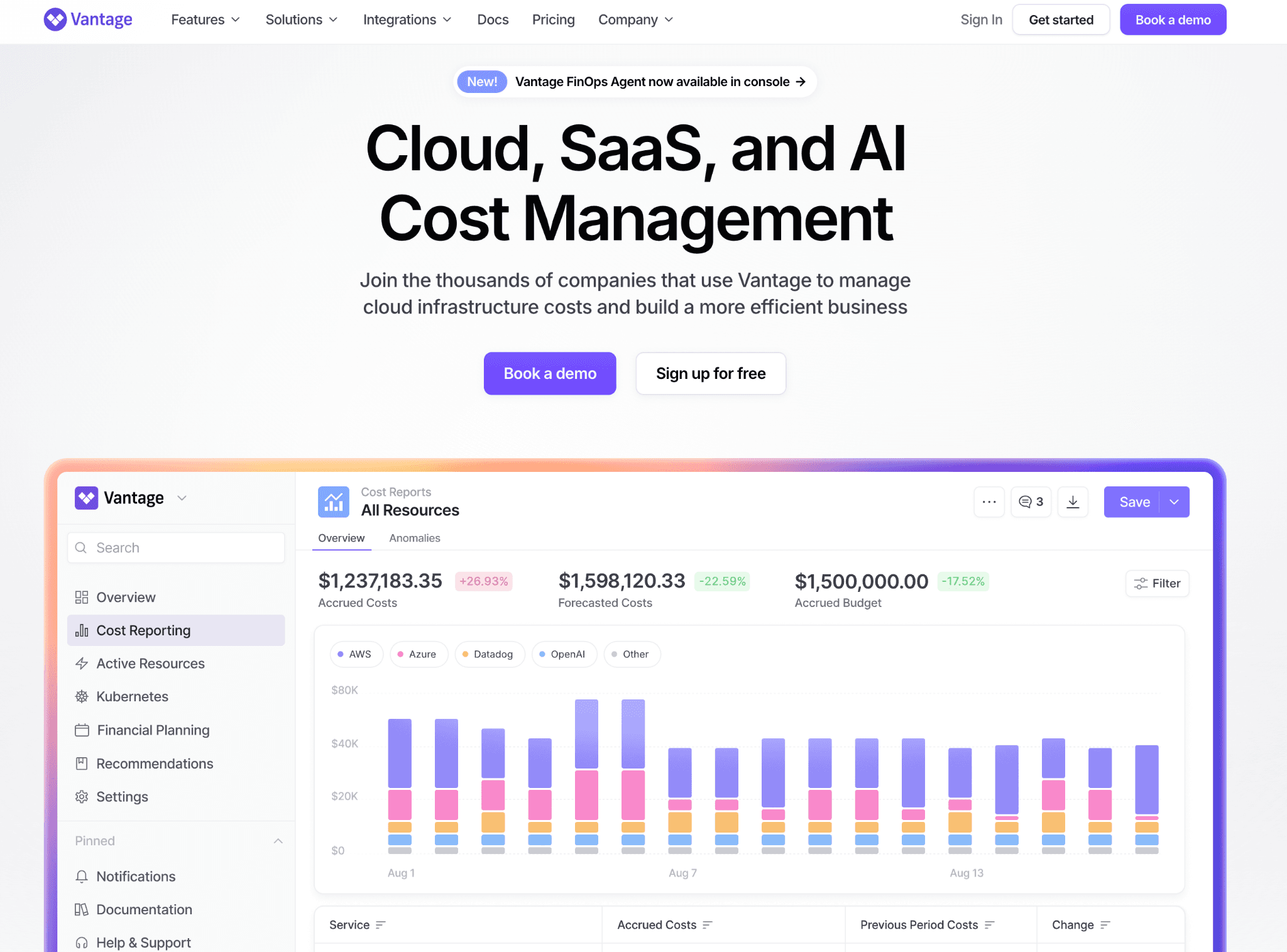
Task: Click the Sign In link
Action: (x=981, y=19)
